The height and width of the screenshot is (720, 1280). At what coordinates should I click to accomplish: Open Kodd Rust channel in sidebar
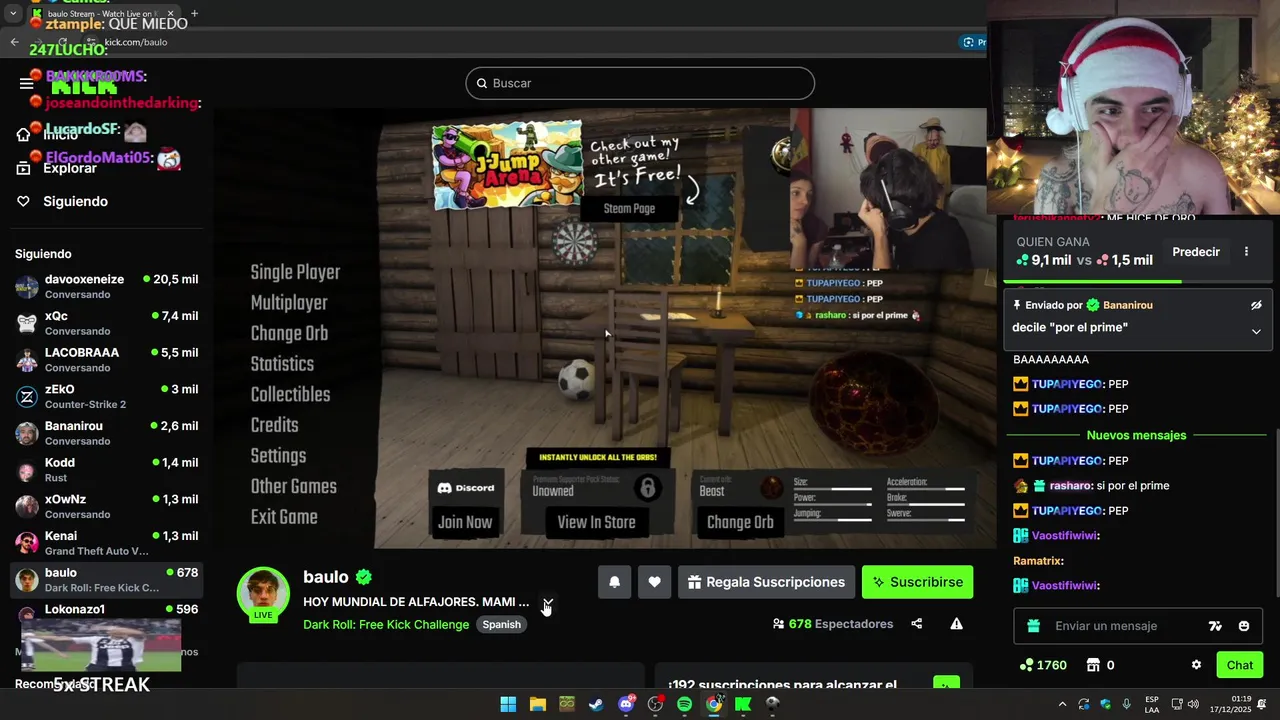[106, 470]
